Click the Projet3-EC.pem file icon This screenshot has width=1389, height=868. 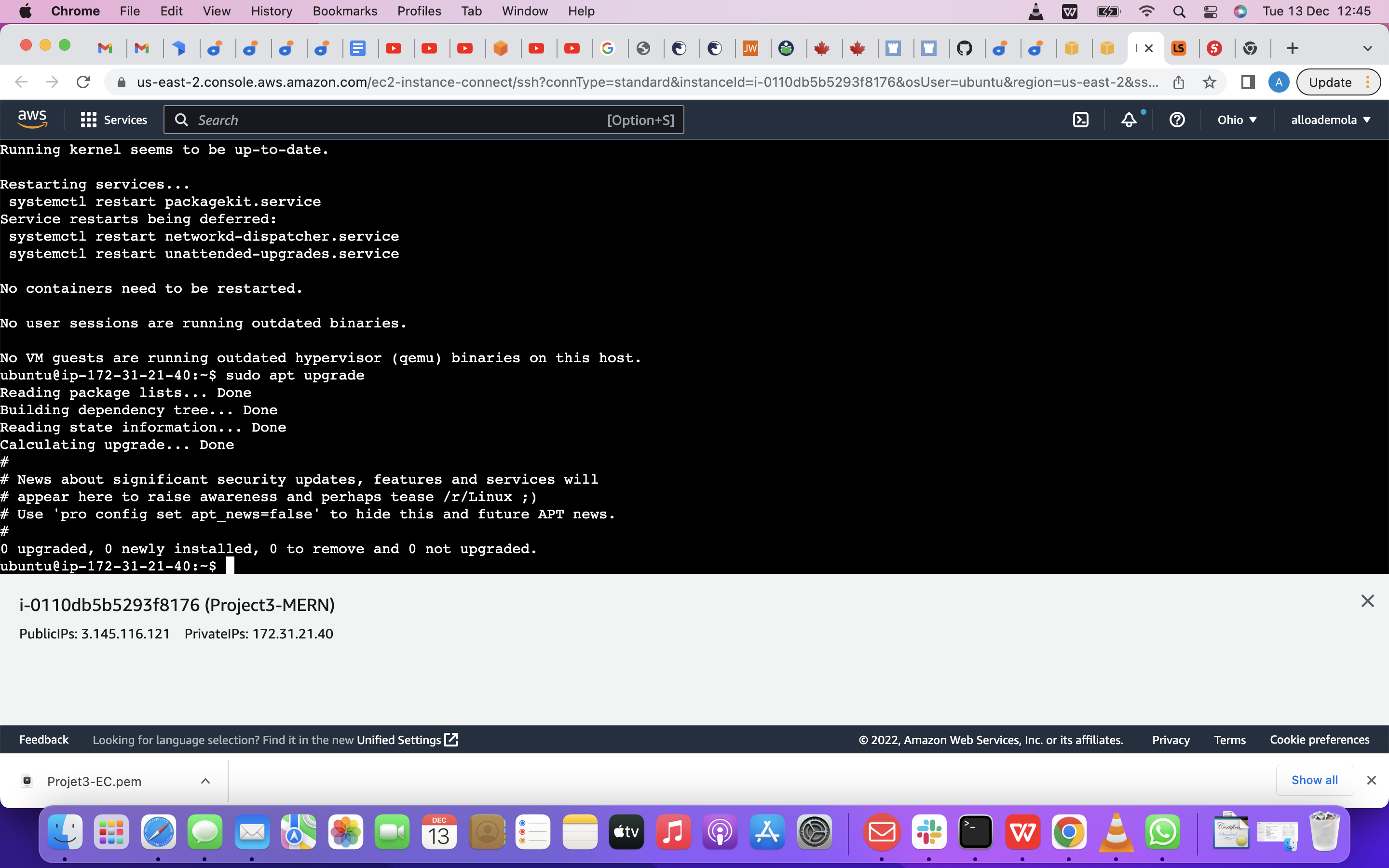[x=27, y=781]
